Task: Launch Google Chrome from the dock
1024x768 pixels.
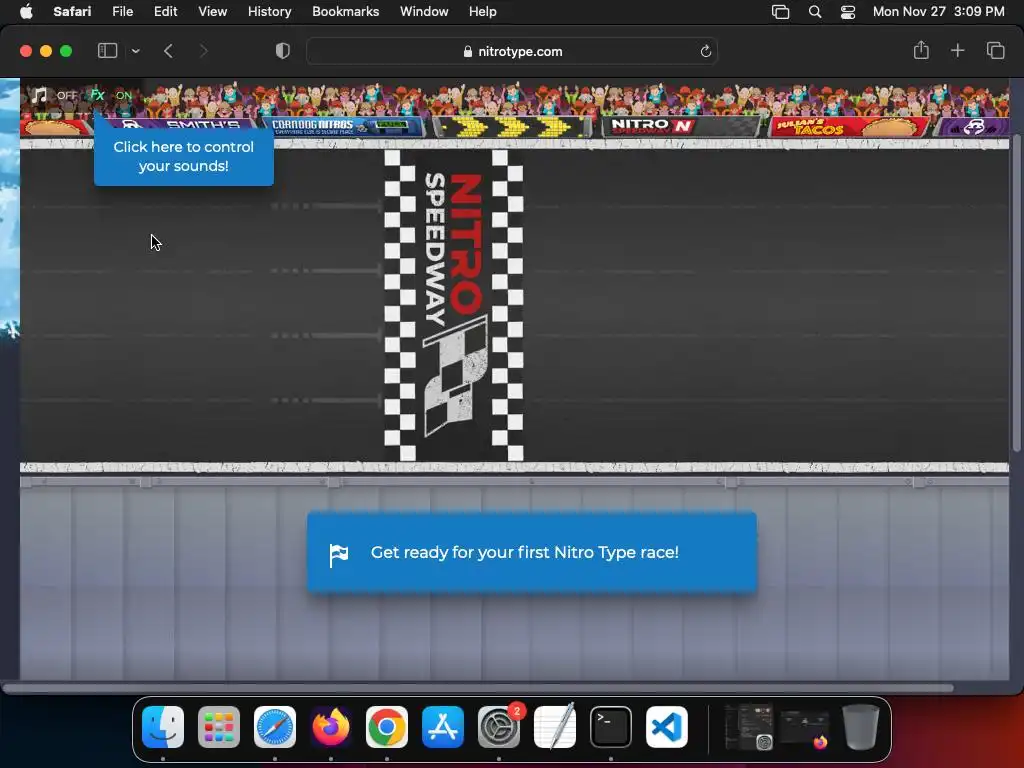Action: (x=387, y=727)
